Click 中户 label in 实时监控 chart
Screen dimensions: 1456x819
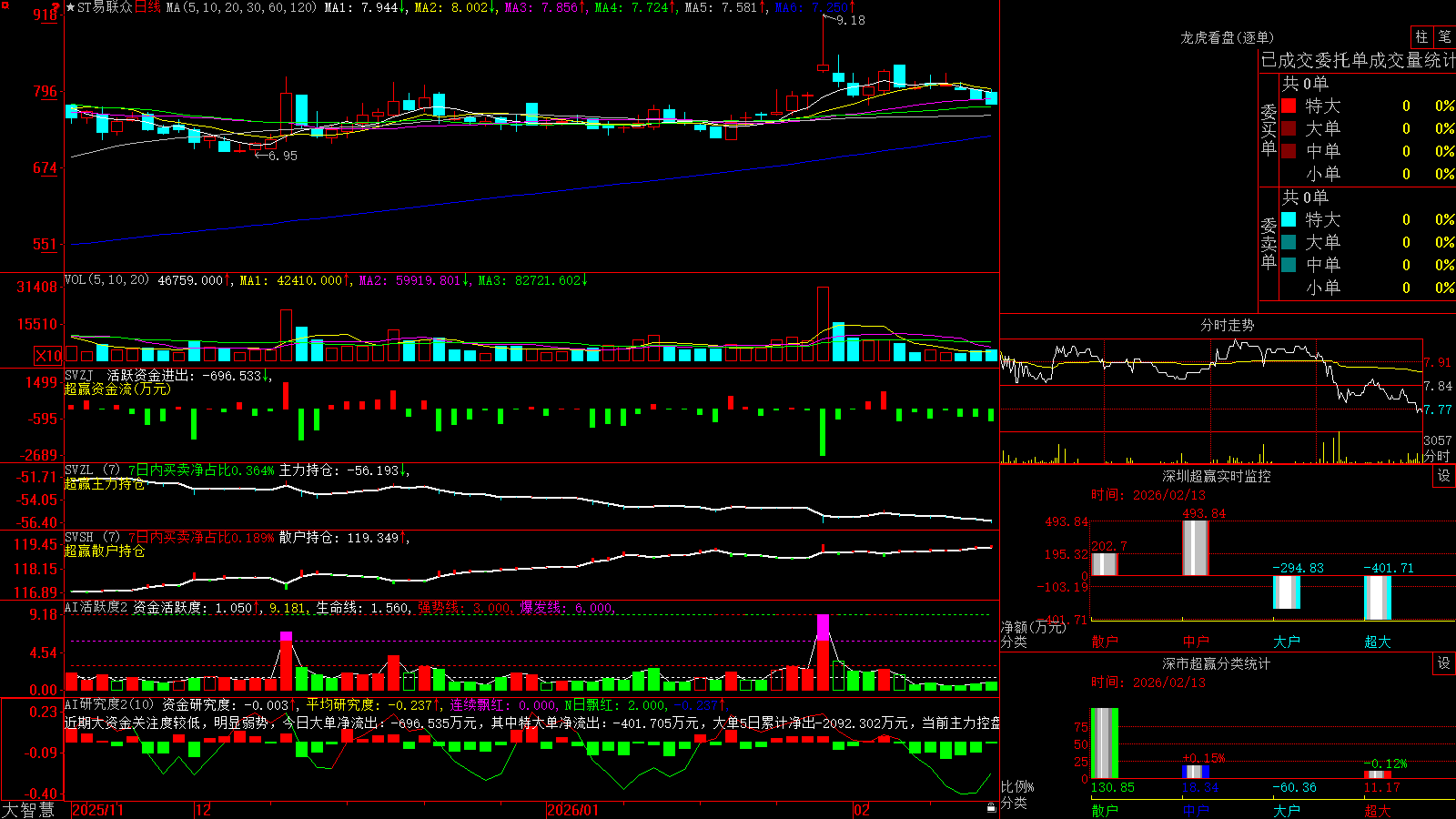coord(1195,642)
